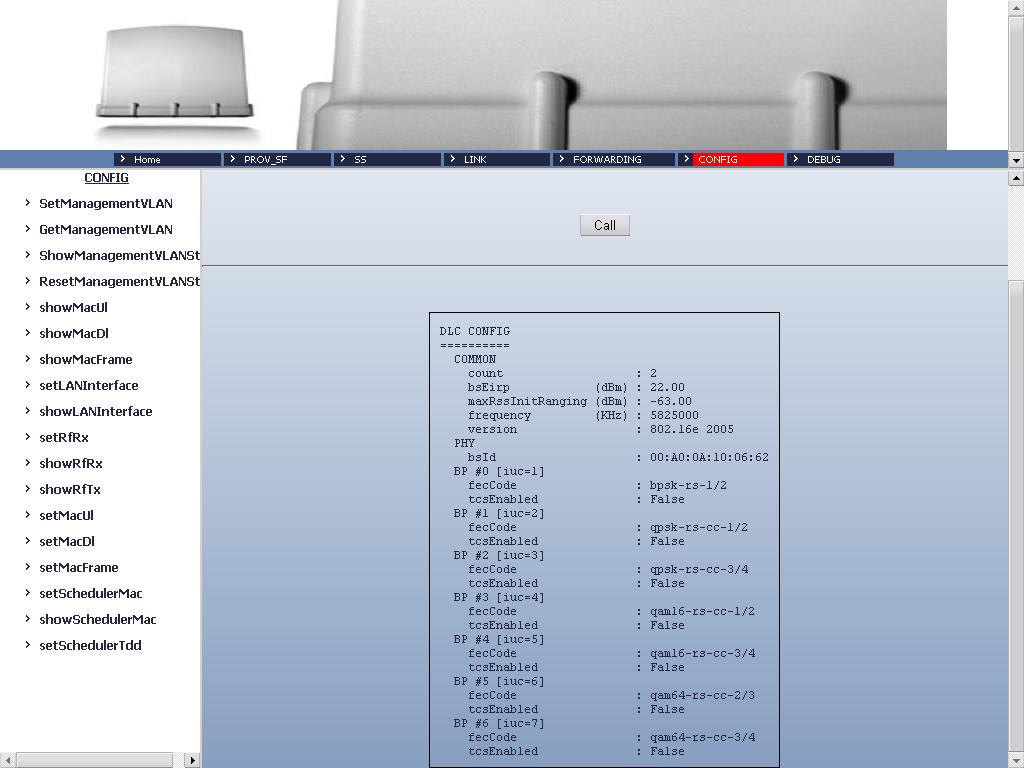The width and height of the screenshot is (1024, 768).
Task: Open the showSchedulerMac command
Action: tap(98, 620)
